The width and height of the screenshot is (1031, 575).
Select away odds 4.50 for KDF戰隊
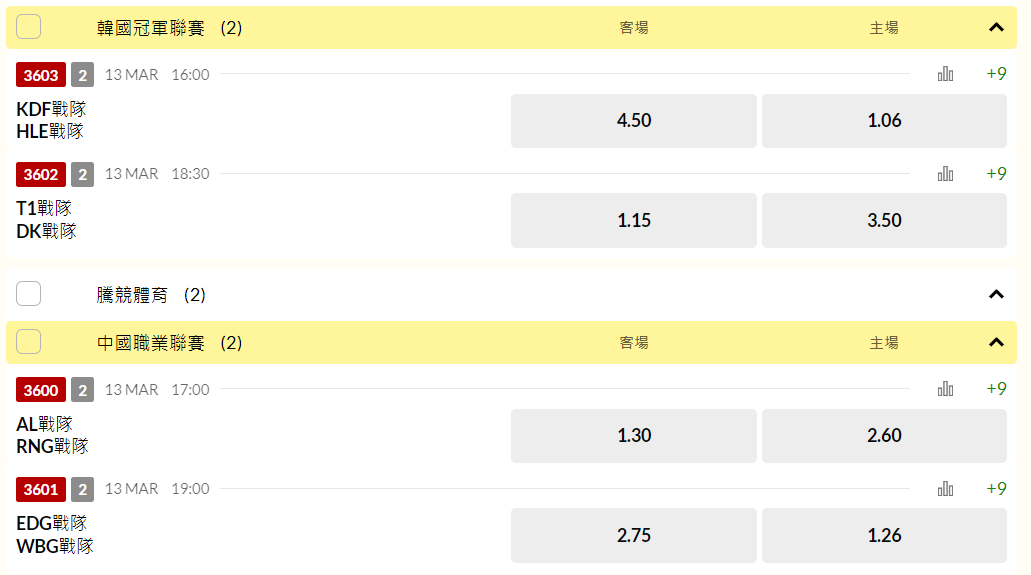[634, 120]
